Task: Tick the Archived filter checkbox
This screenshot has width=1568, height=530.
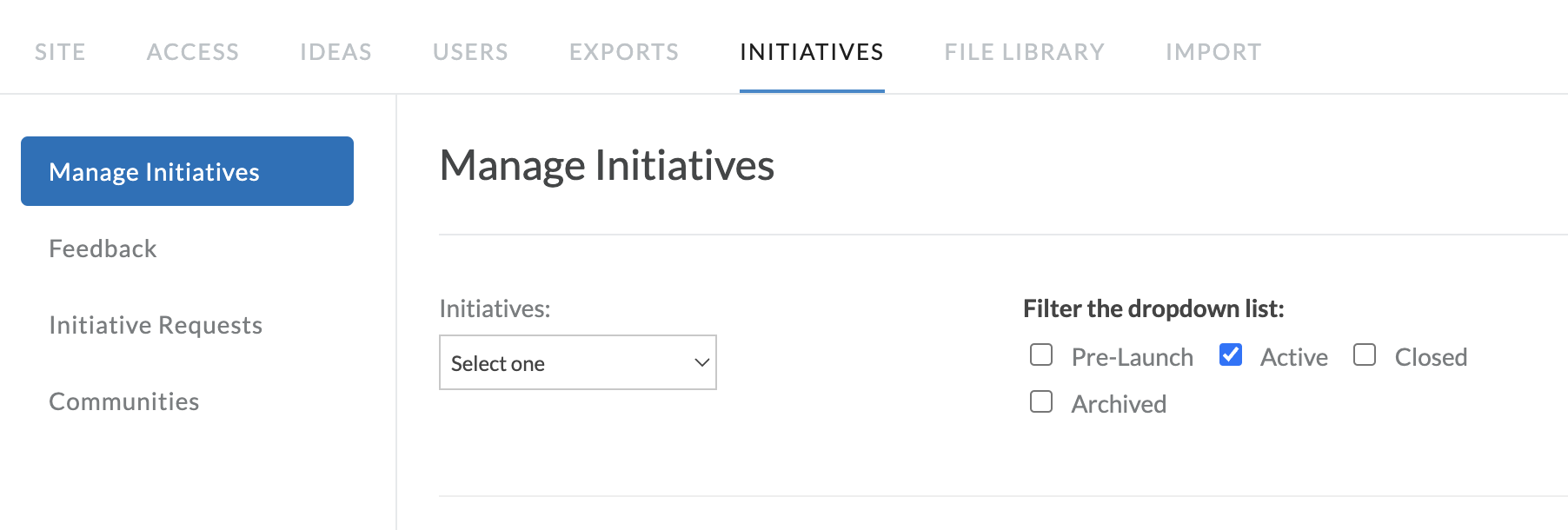Action: coord(1041,401)
